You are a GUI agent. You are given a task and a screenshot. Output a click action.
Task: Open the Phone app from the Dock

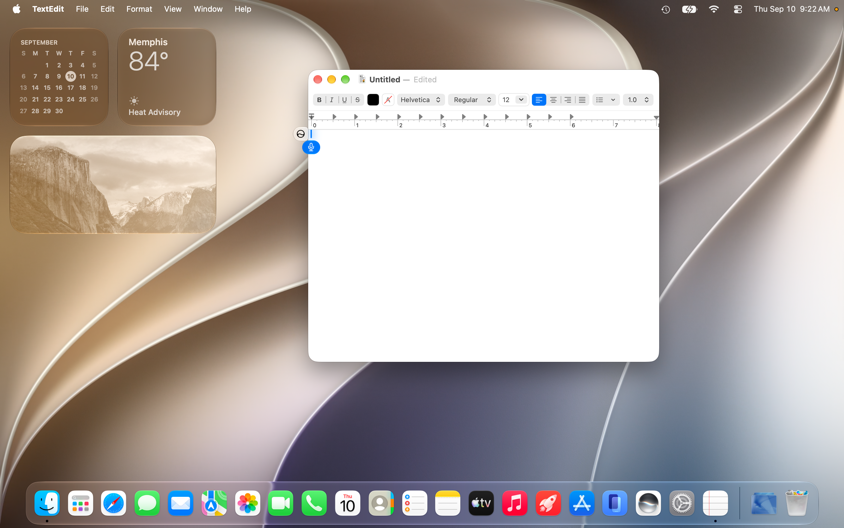(x=314, y=503)
